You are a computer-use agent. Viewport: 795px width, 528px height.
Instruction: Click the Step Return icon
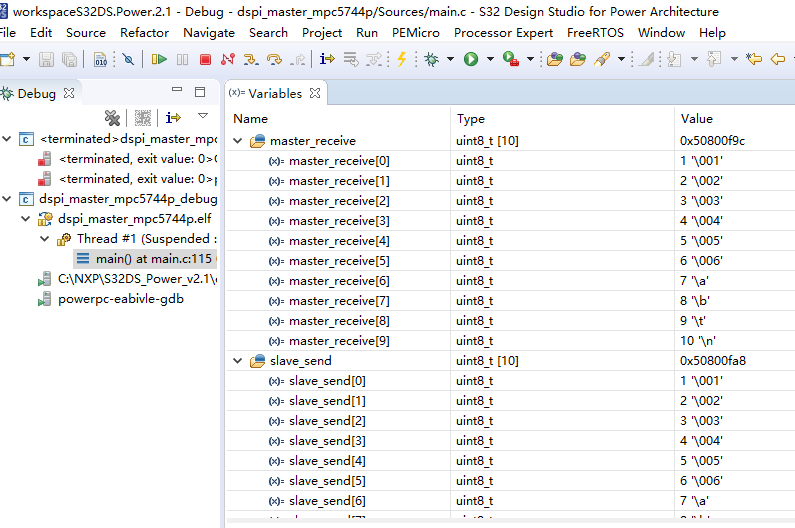pos(298,59)
